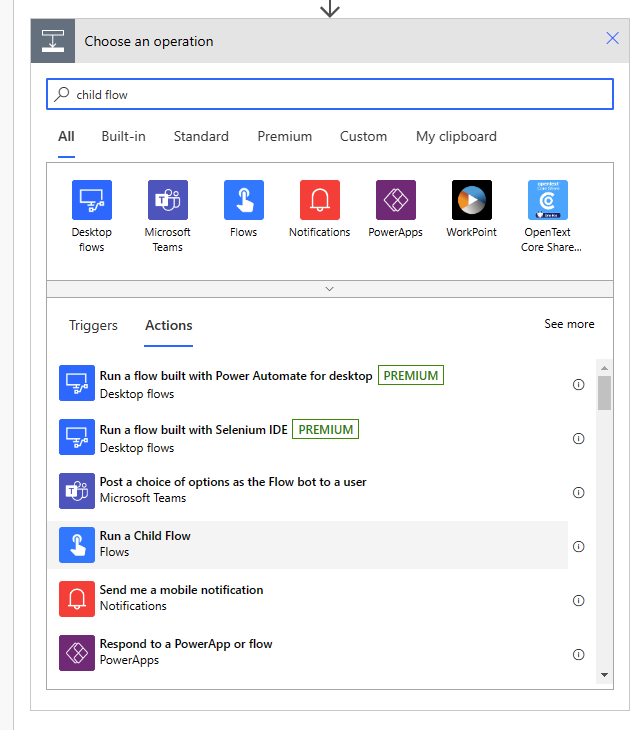
Task: Click the Run a Child Flow action icon
Action: click(77, 545)
